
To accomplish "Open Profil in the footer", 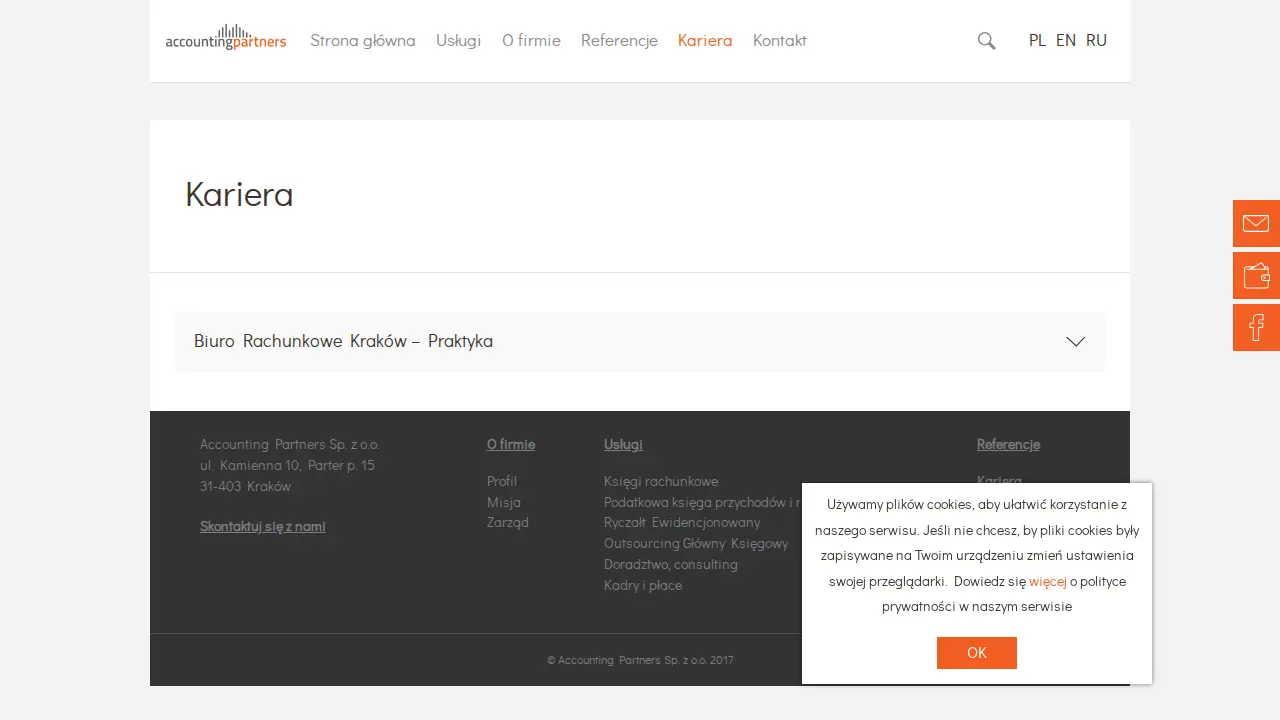I will 502,481.
